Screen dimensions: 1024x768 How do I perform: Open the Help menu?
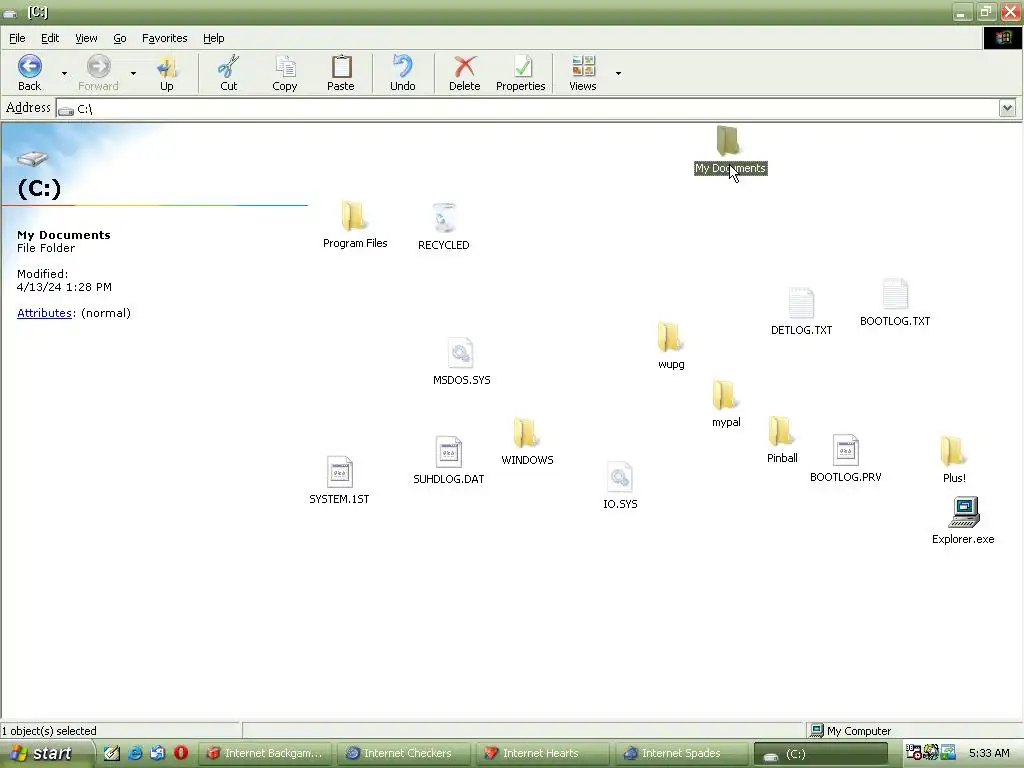coord(214,38)
